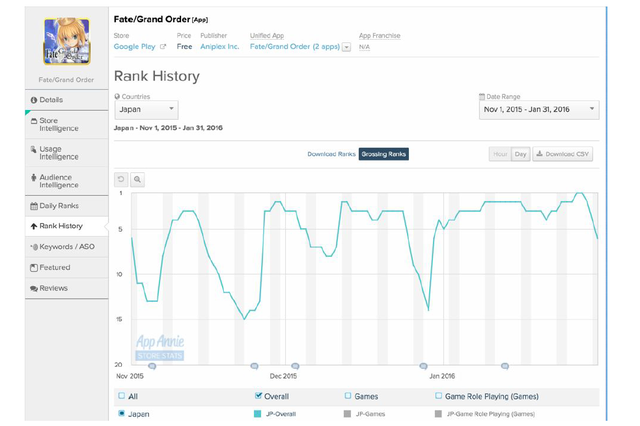640x426 pixels.
Task: Open Keywords / ASO page
Action: [67, 247]
